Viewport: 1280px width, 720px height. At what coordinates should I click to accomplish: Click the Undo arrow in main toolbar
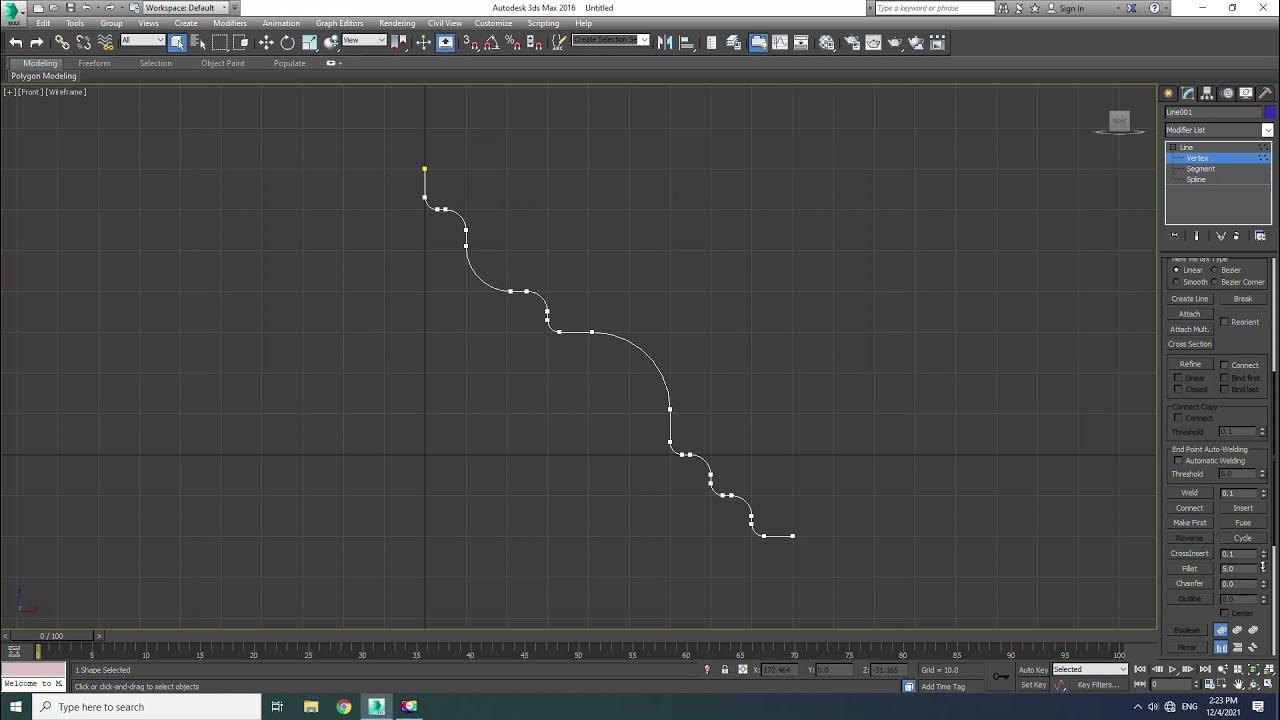(15, 42)
